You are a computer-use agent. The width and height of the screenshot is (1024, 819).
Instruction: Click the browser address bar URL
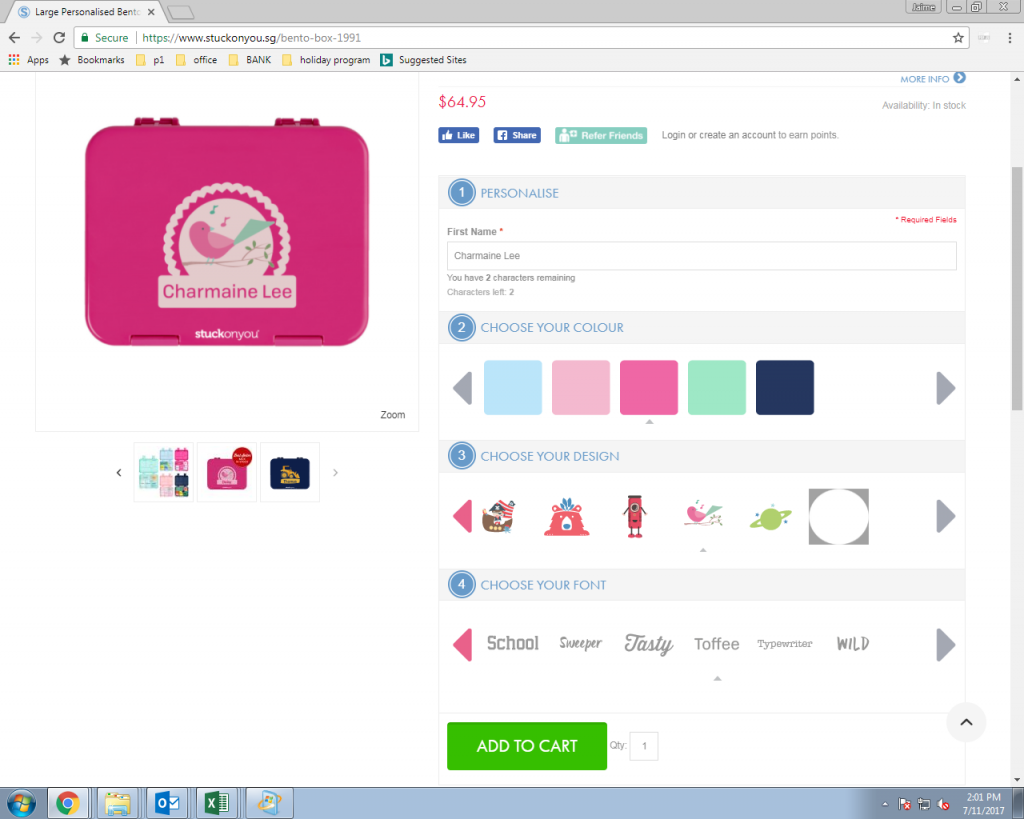tap(251, 38)
